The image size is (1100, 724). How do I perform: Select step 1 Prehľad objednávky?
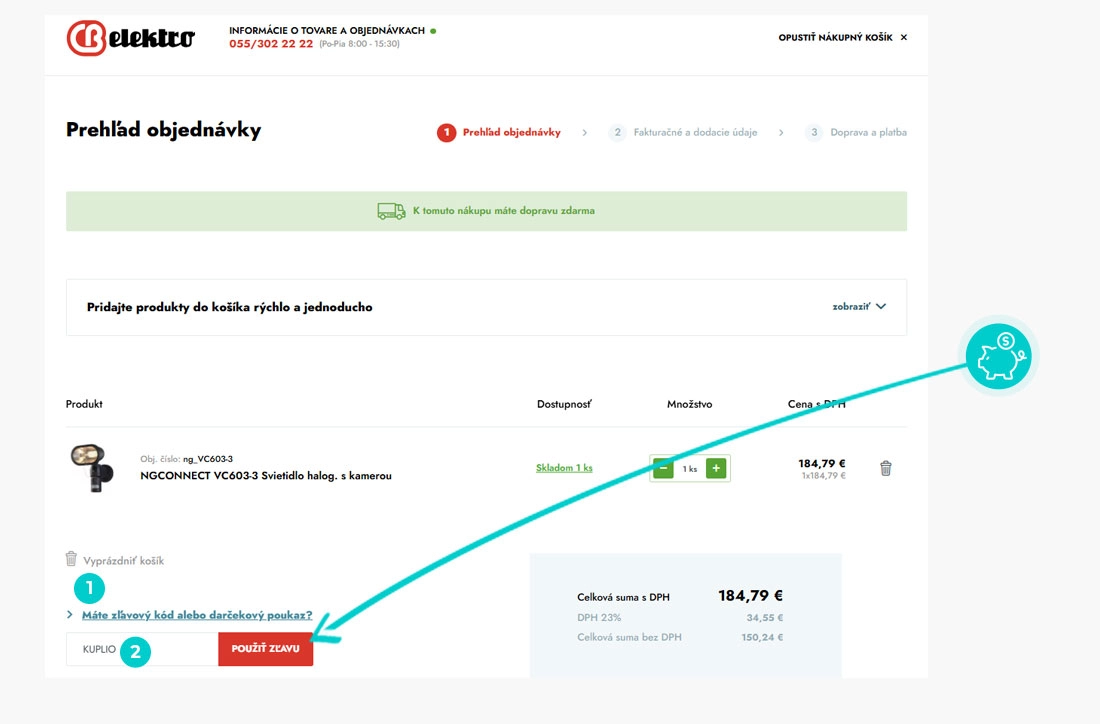pyautogui.click(x=499, y=132)
